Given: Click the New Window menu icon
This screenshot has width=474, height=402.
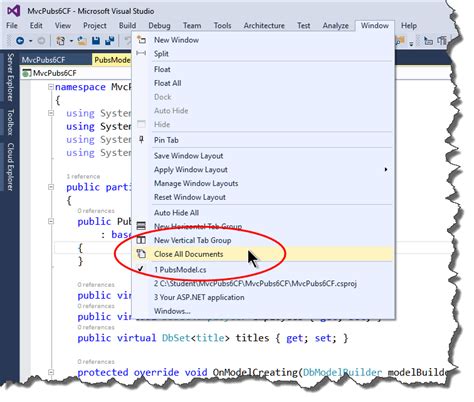Looking at the screenshot, I should (x=141, y=40).
